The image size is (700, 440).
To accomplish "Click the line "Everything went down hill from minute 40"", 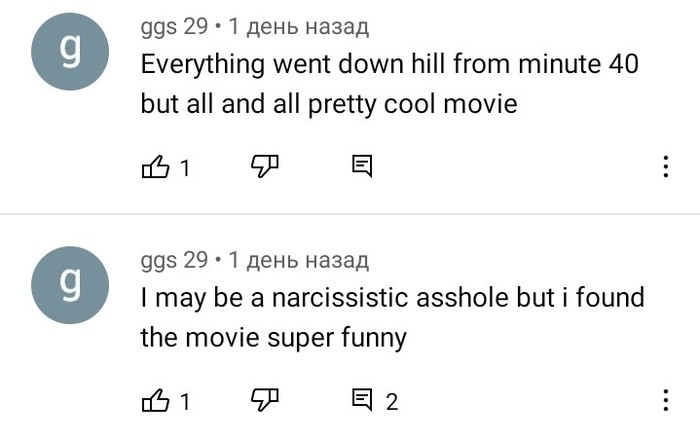I will pos(389,65).
